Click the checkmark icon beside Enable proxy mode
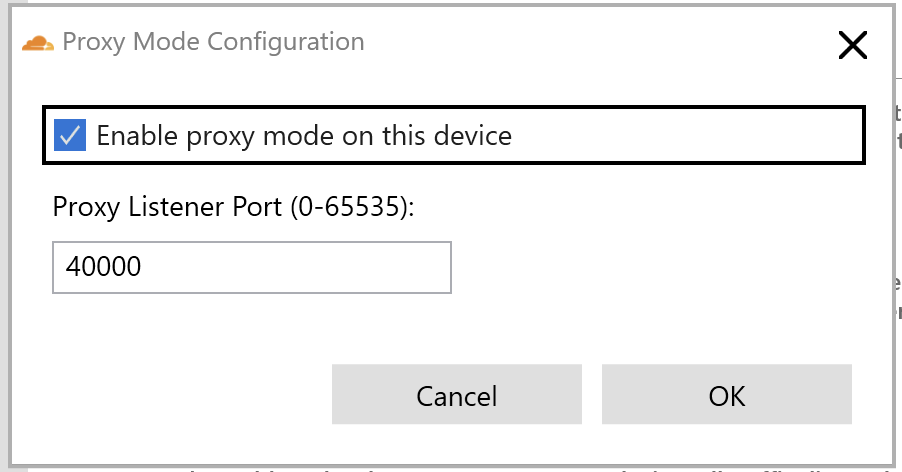The height and width of the screenshot is (472, 902). [x=70, y=135]
